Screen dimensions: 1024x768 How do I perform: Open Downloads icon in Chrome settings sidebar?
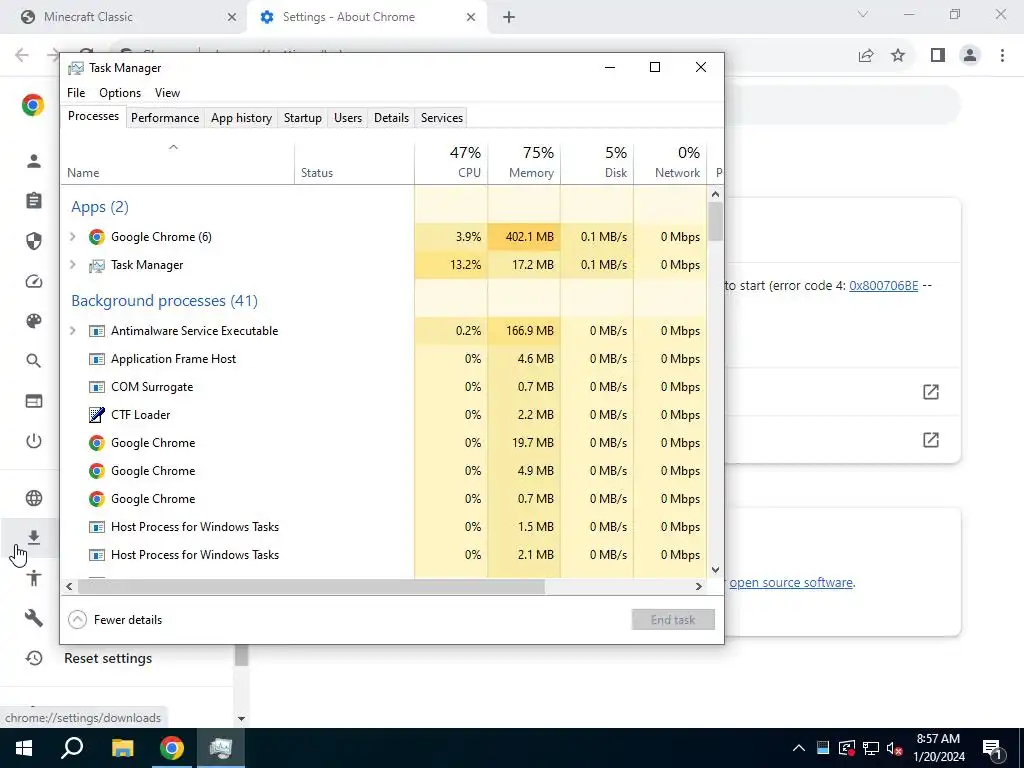tap(34, 537)
